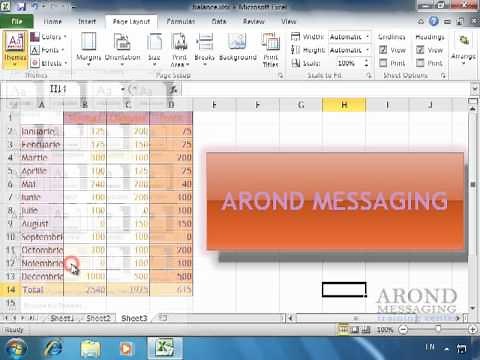Switch to the Data tab
This screenshot has width=480, height=360.
[x=219, y=21]
